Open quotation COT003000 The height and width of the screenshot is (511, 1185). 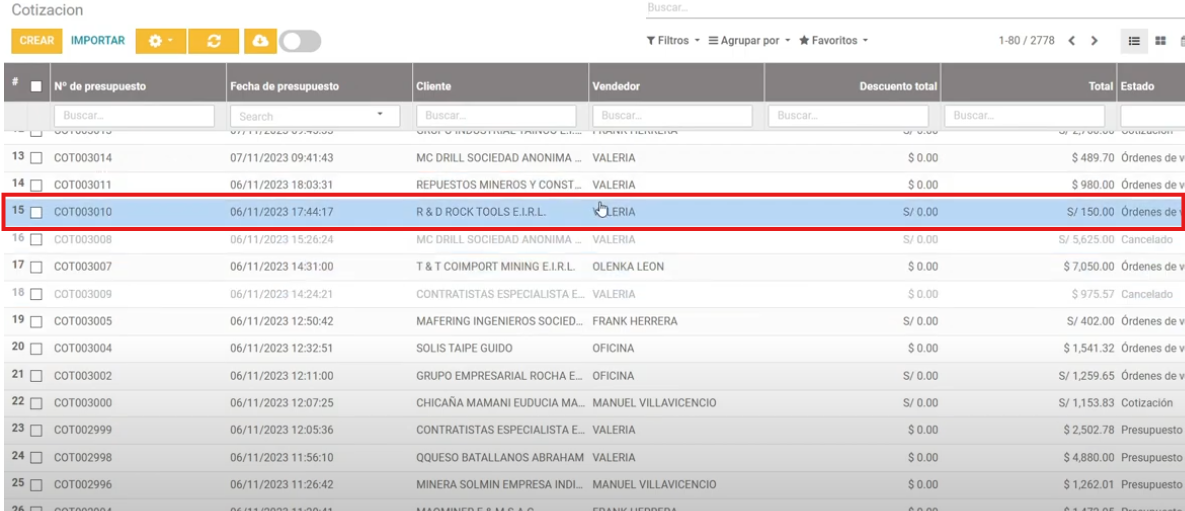tap(82, 403)
